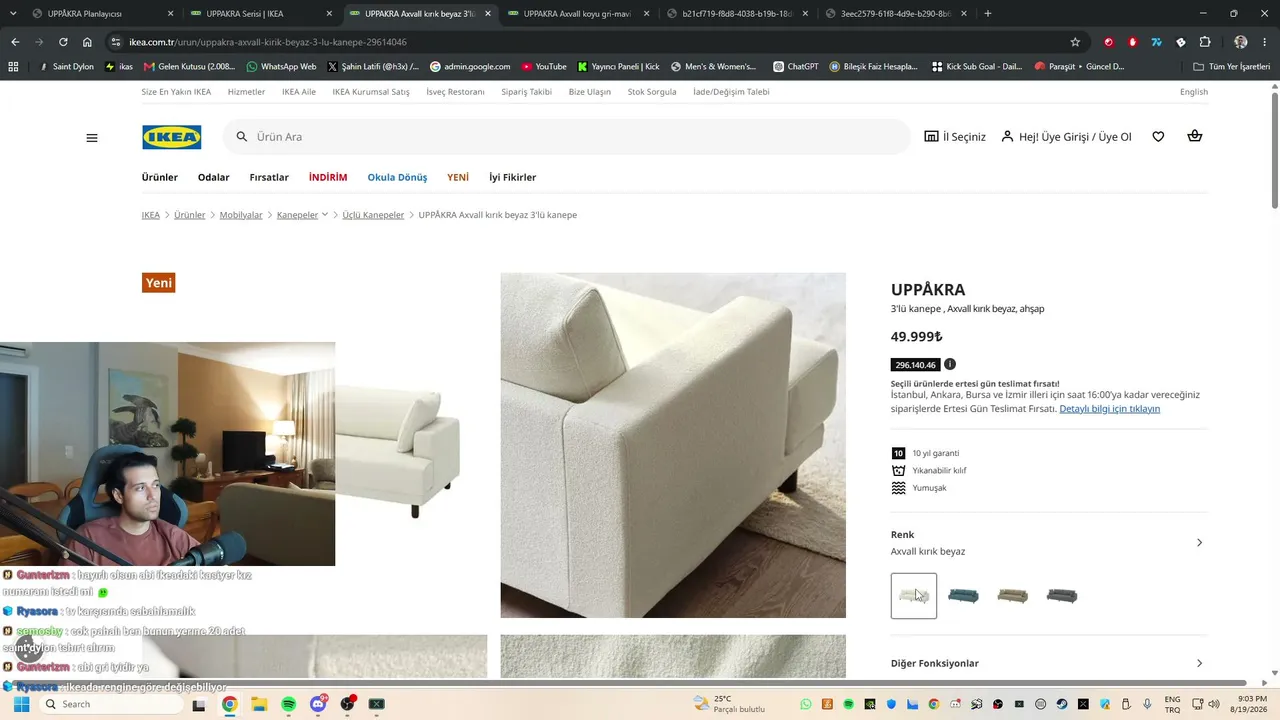The width and height of the screenshot is (1280, 720).
Task: Click the Windows taskbar Search box
Action: [x=111, y=704]
